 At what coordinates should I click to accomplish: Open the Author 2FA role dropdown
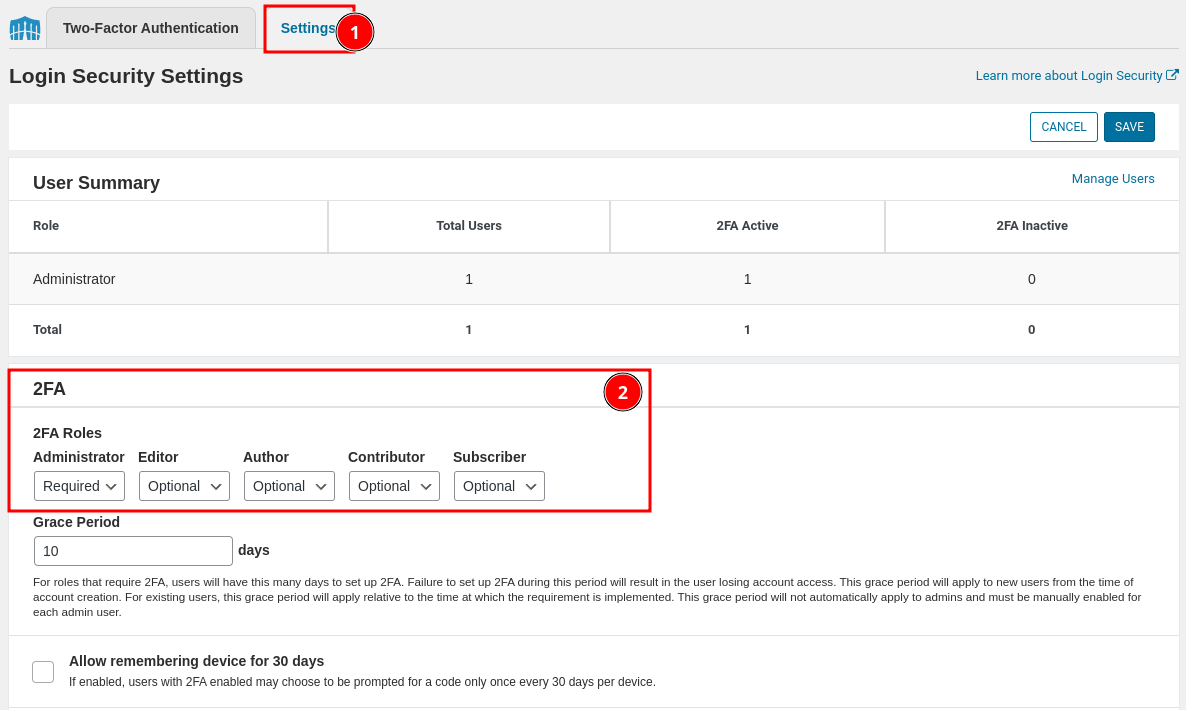click(289, 486)
